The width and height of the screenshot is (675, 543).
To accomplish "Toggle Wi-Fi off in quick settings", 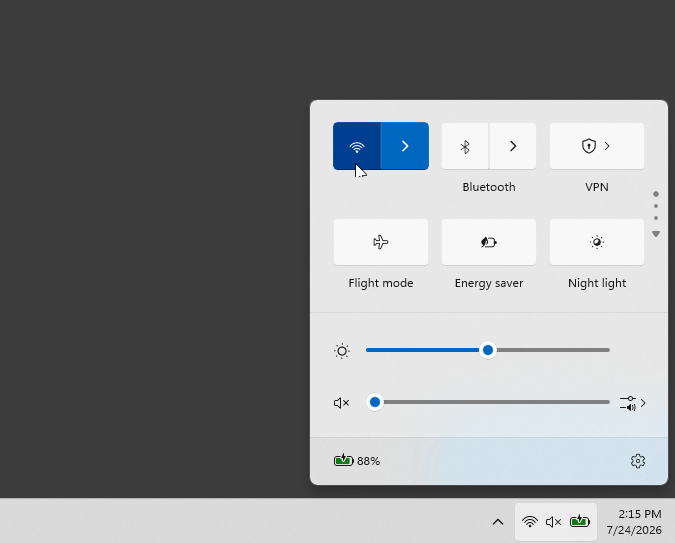I will coord(357,146).
